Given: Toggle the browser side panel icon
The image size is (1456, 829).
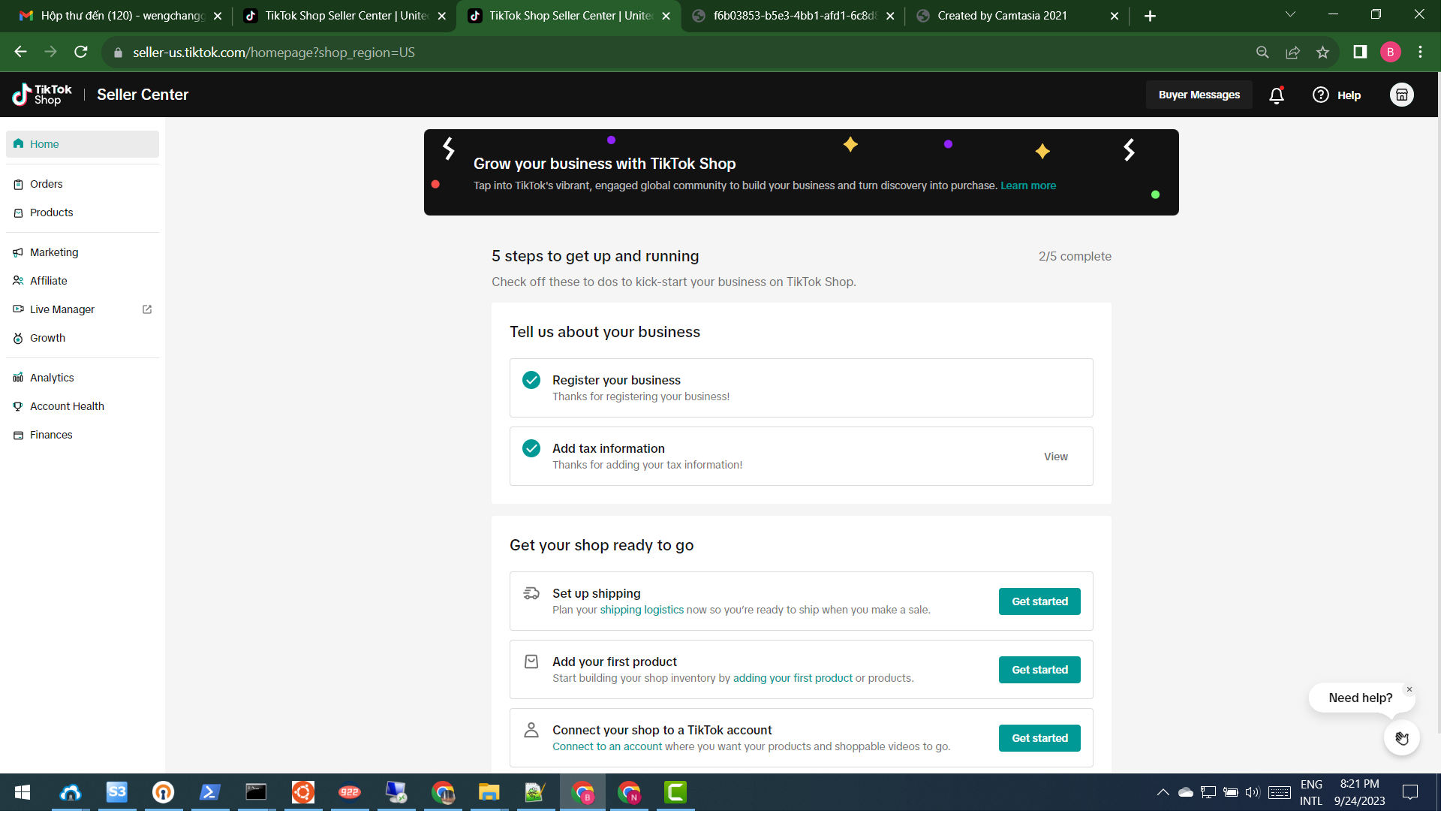Looking at the screenshot, I should [x=1359, y=52].
